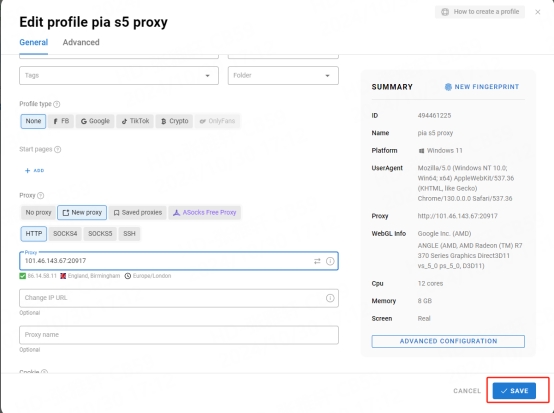The height and width of the screenshot is (413, 554).
Task: Open the Folder dropdown
Action: tap(283, 76)
